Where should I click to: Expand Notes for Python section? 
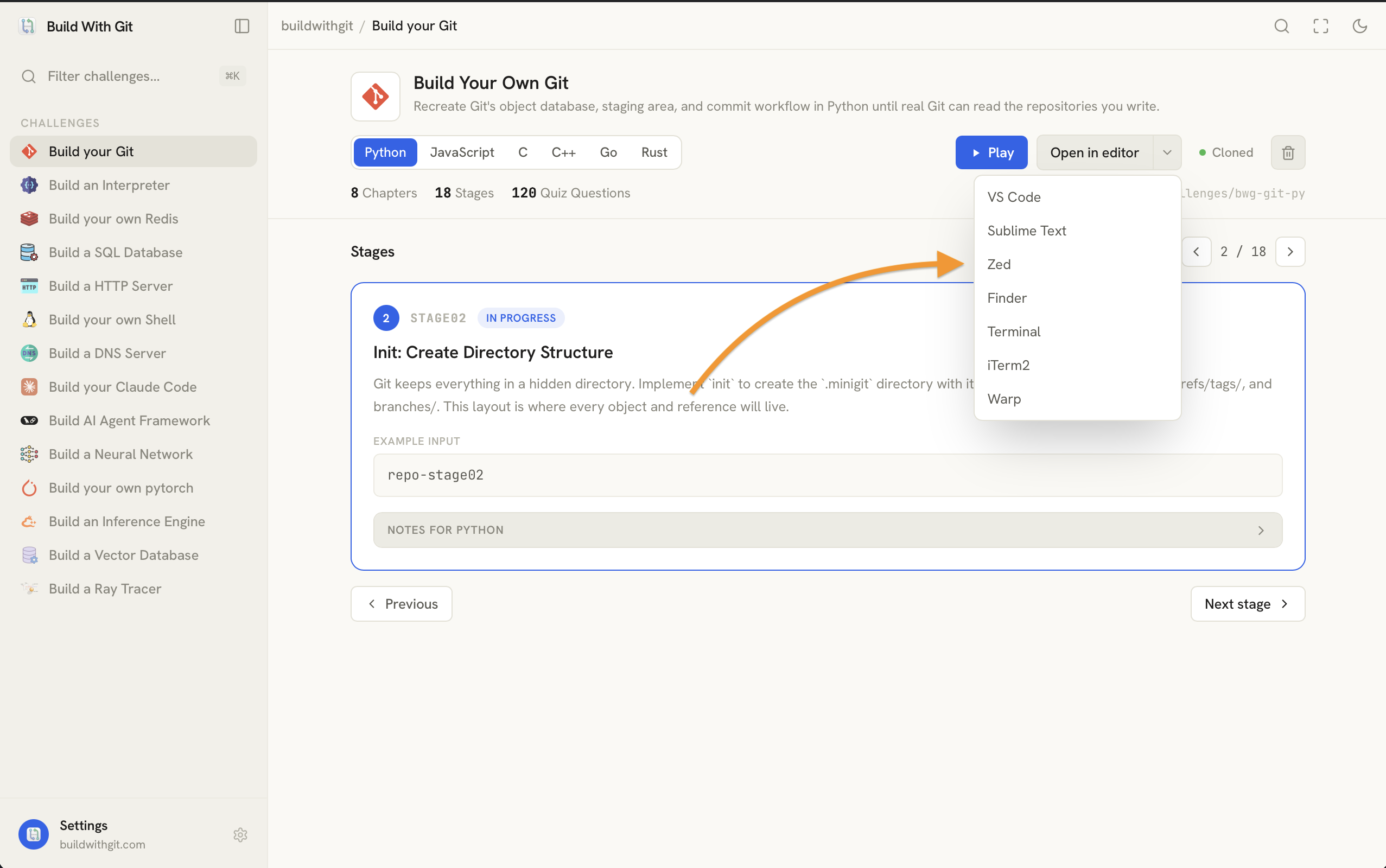828,530
